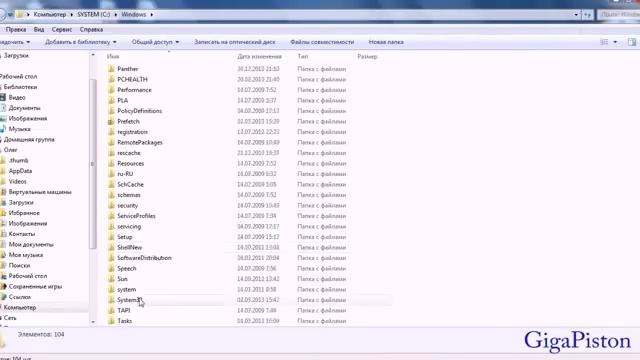This screenshot has height=360, width=640.
Task: Click the security folder icon
Action: click(111, 206)
